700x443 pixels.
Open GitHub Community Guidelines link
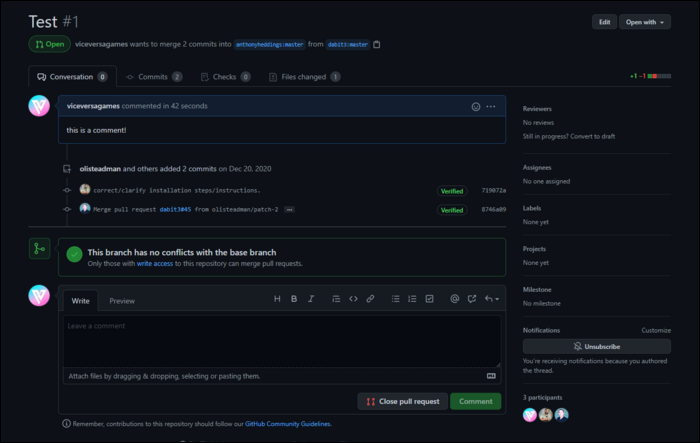[x=288, y=424]
